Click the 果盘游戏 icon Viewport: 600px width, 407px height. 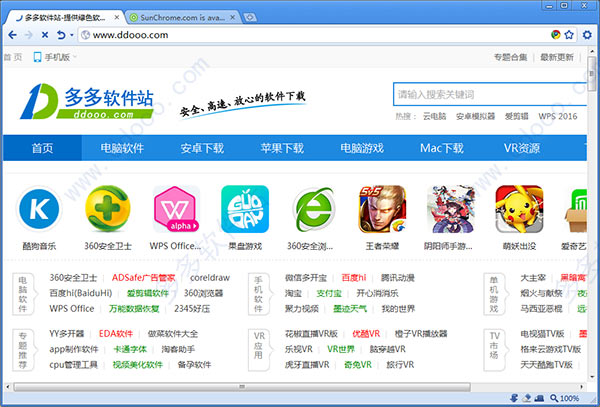(x=245, y=209)
